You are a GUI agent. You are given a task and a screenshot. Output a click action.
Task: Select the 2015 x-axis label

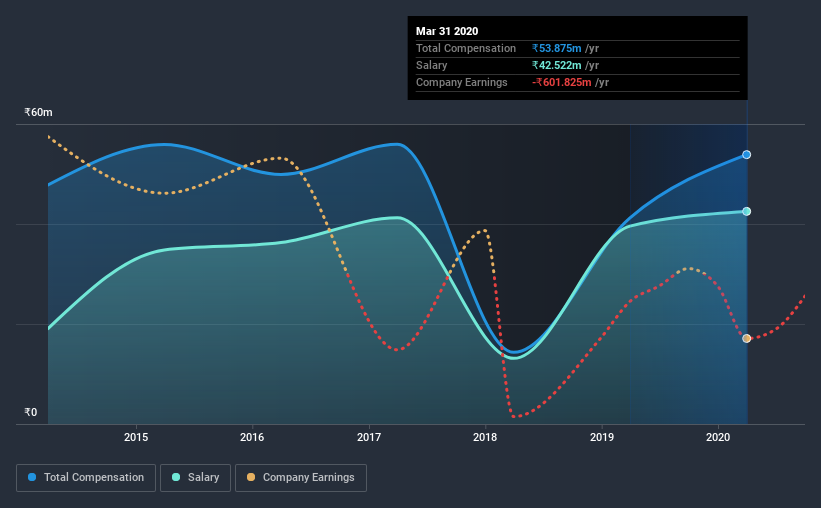[x=136, y=437]
